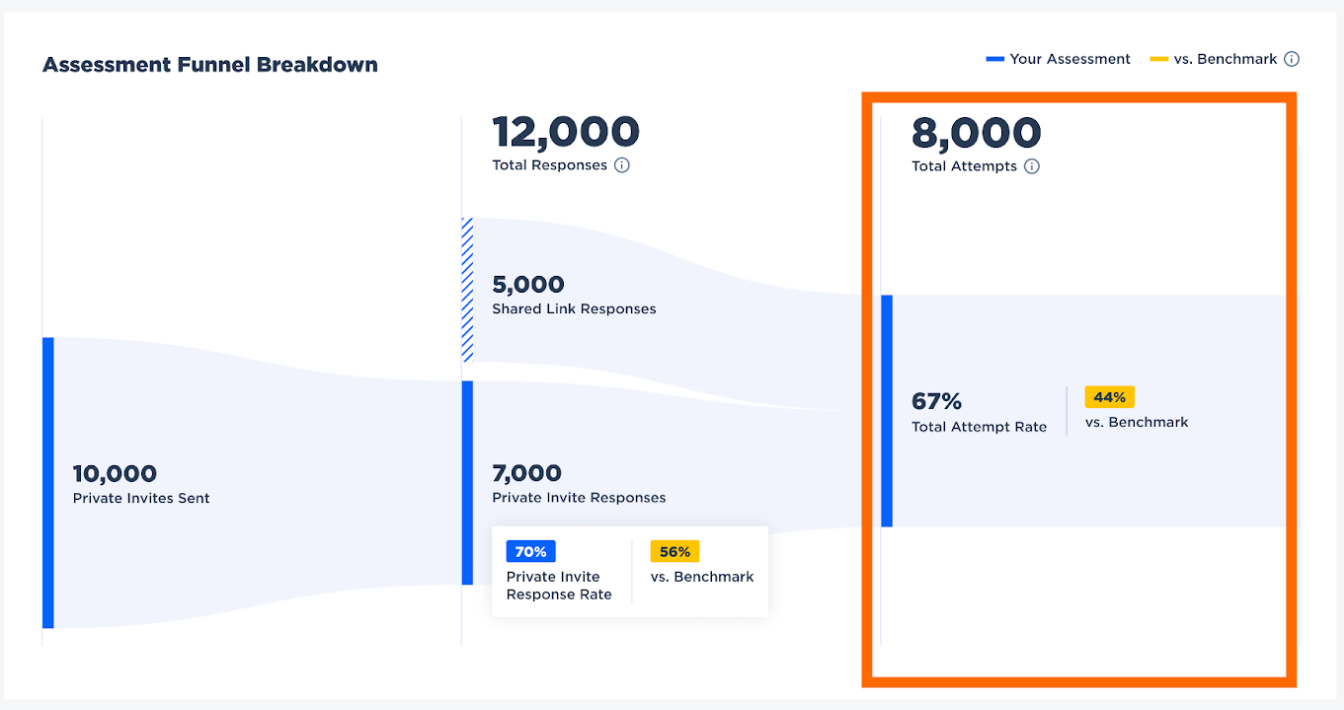
Task: Click the blue bar for Private Invites Sent
Action: click(48, 483)
